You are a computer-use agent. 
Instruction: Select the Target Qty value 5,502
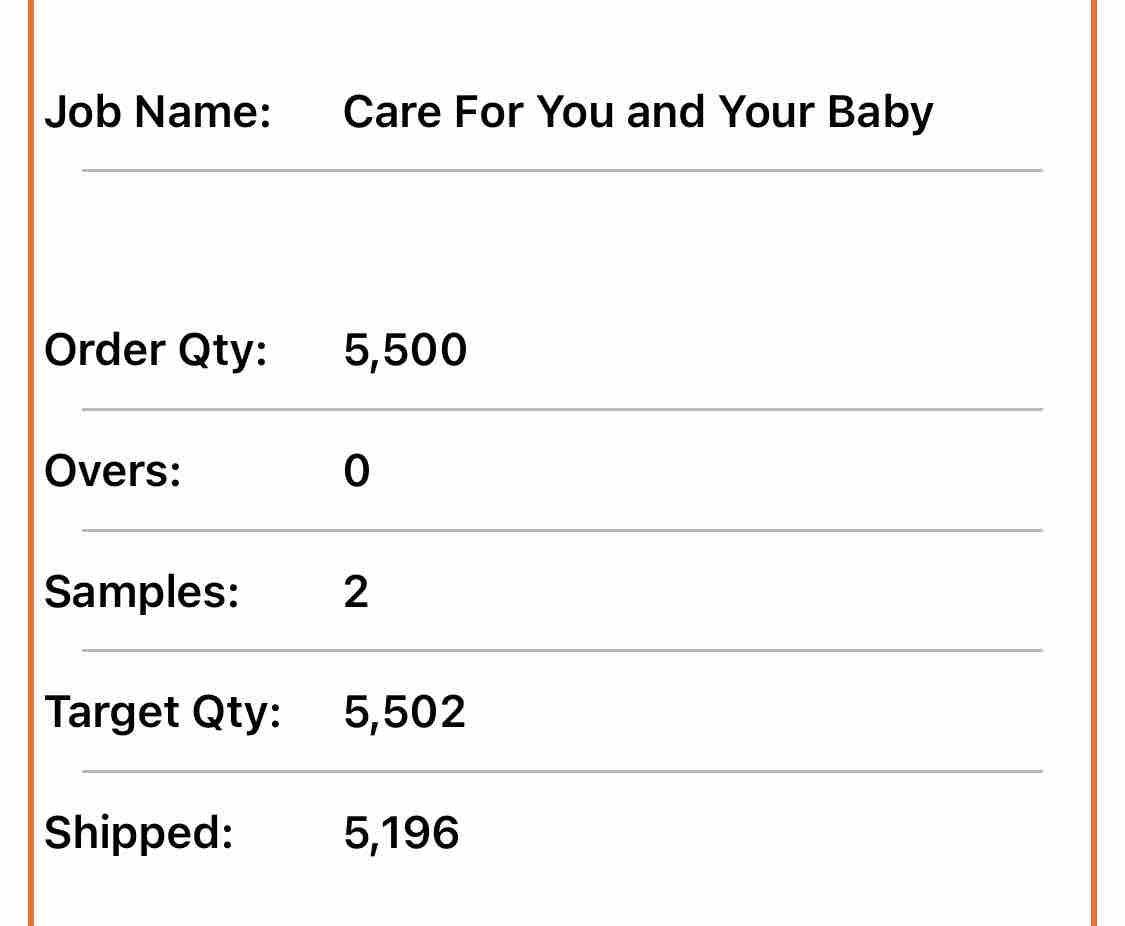[405, 713]
